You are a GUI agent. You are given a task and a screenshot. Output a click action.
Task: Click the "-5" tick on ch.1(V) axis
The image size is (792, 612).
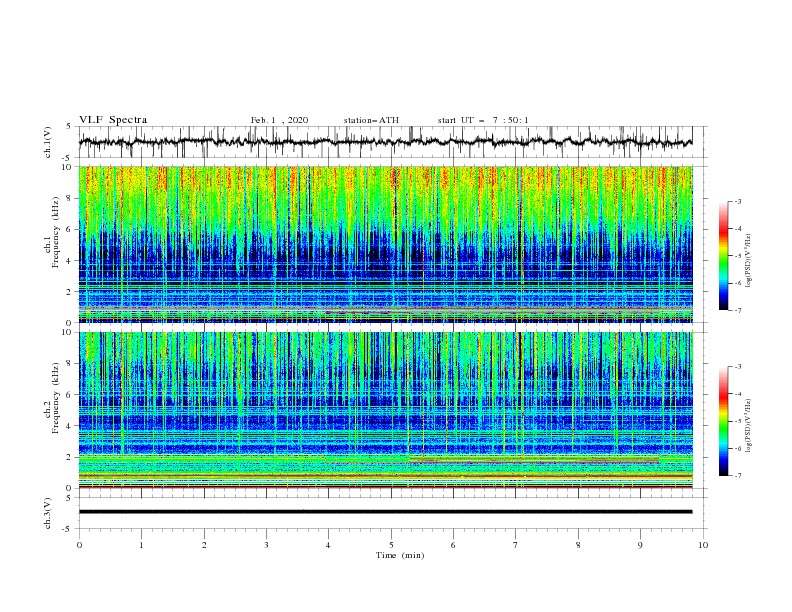pyautogui.click(x=68, y=158)
